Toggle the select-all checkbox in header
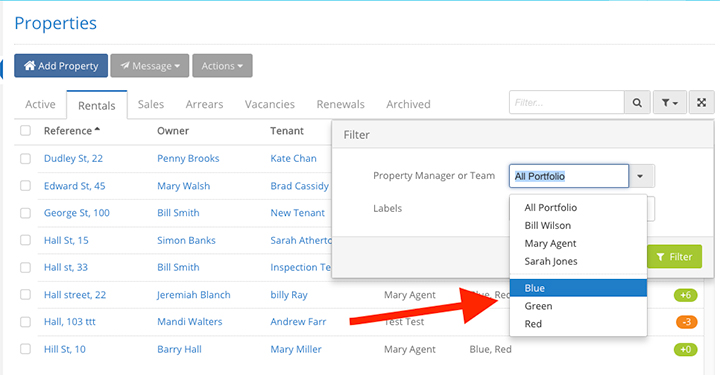This screenshot has height=375, width=720. click(x=25, y=130)
